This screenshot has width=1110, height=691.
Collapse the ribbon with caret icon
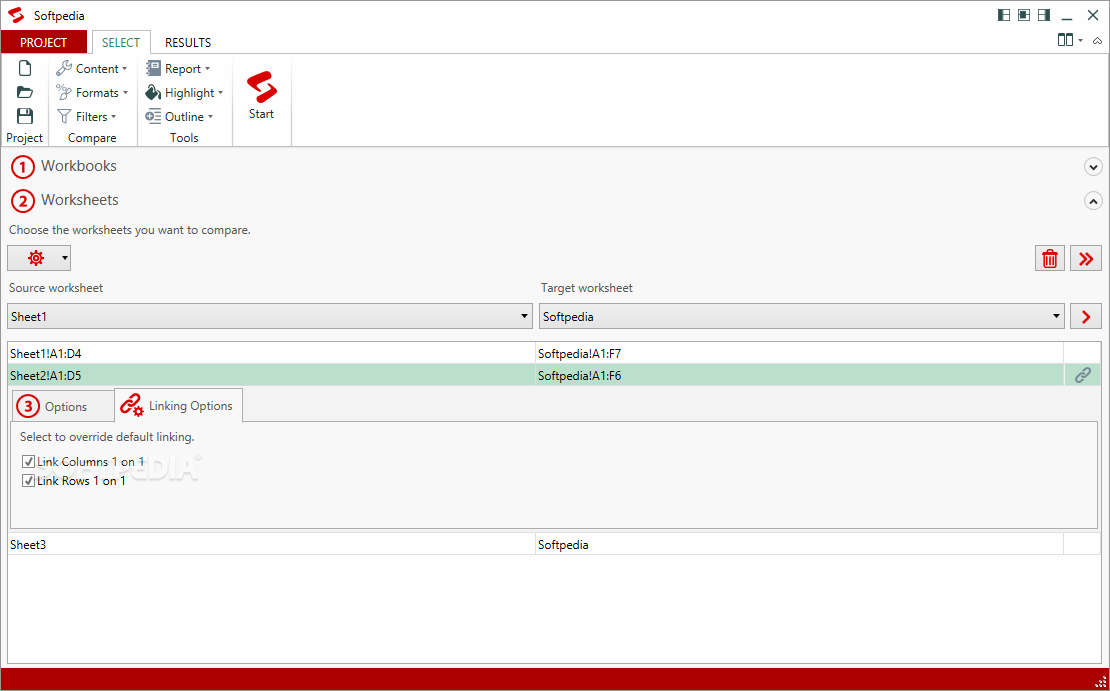click(1097, 41)
